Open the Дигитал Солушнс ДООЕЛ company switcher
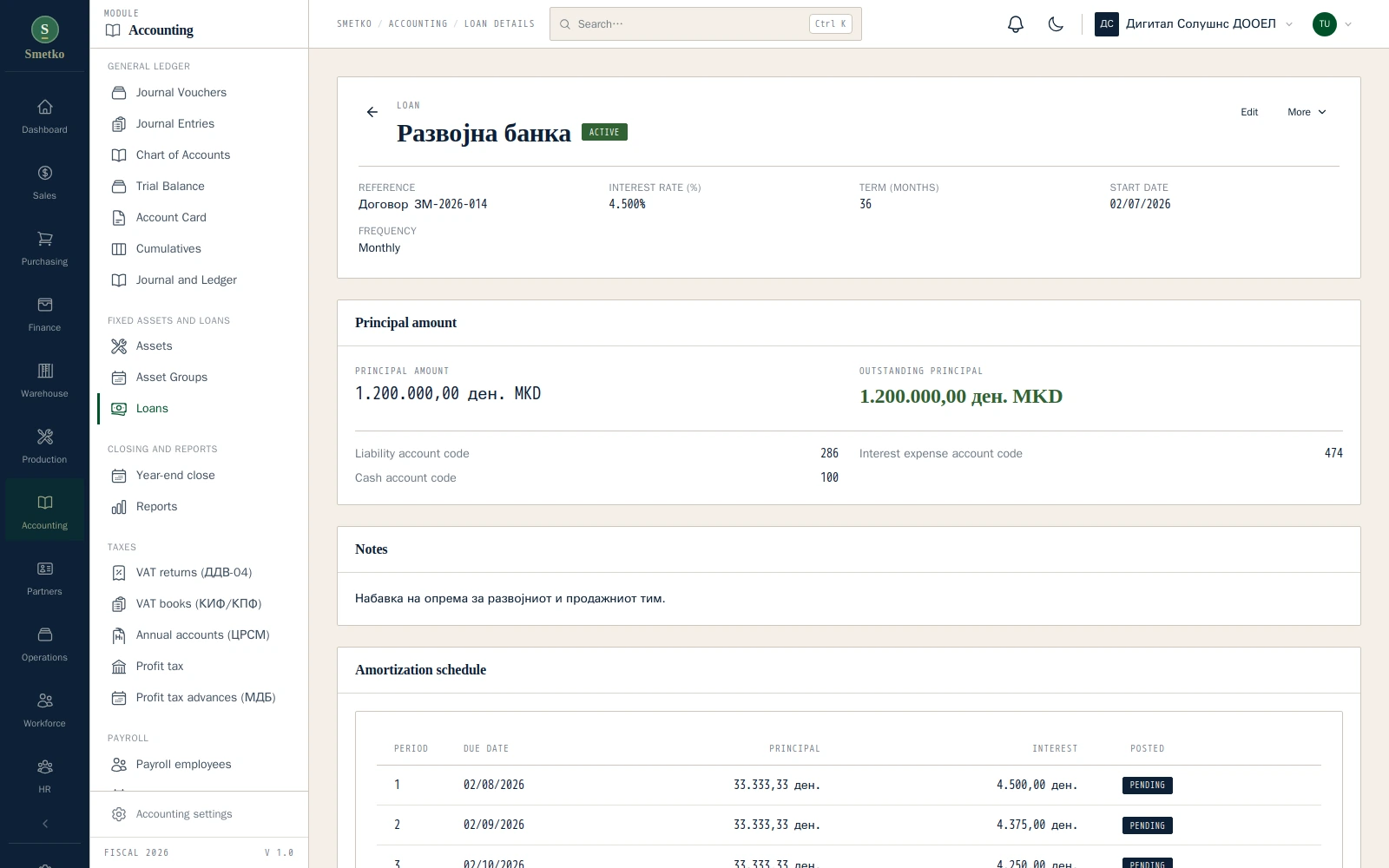The height and width of the screenshot is (868, 1389). coord(1194,24)
